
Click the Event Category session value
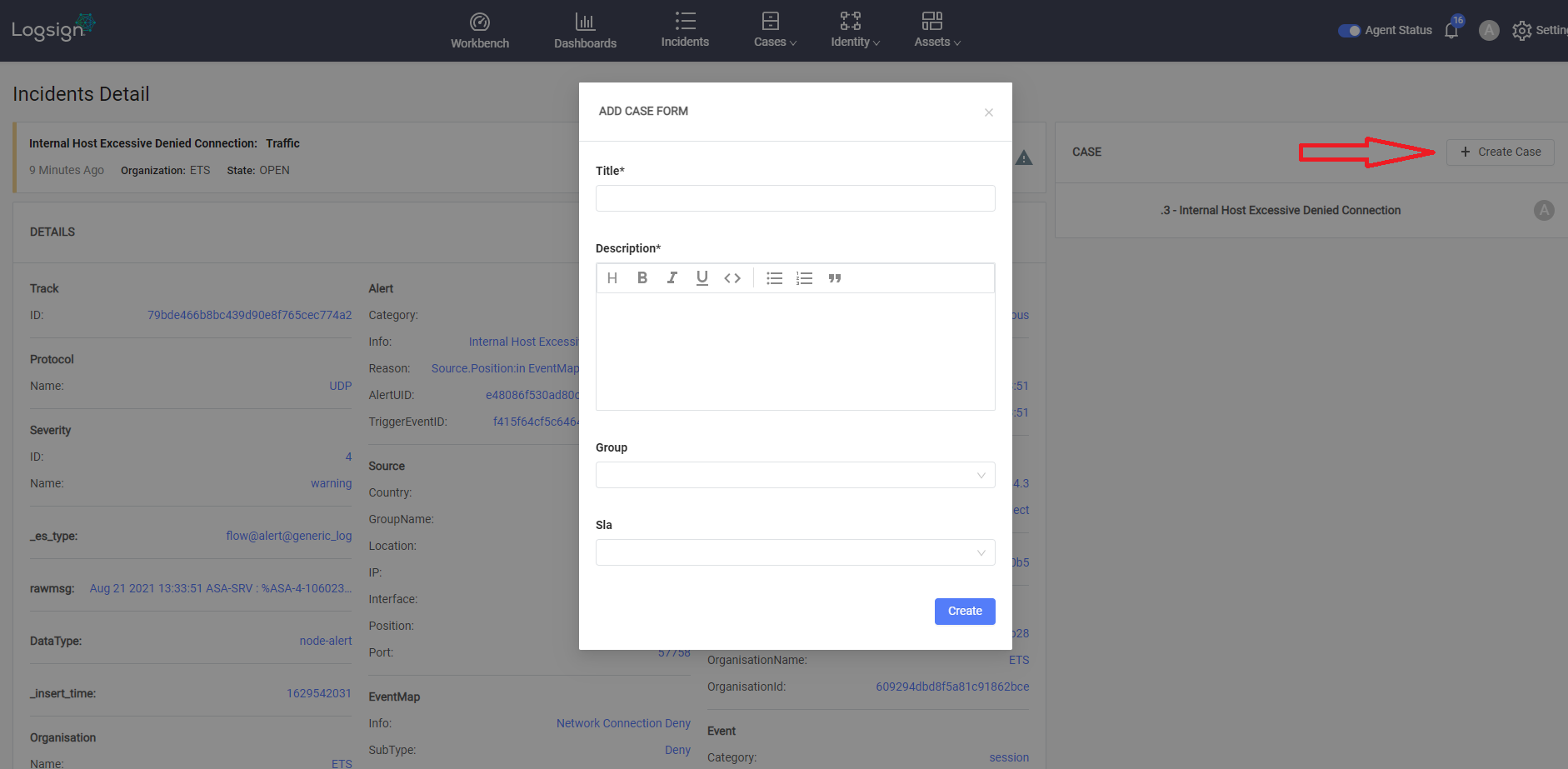[1009, 757]
